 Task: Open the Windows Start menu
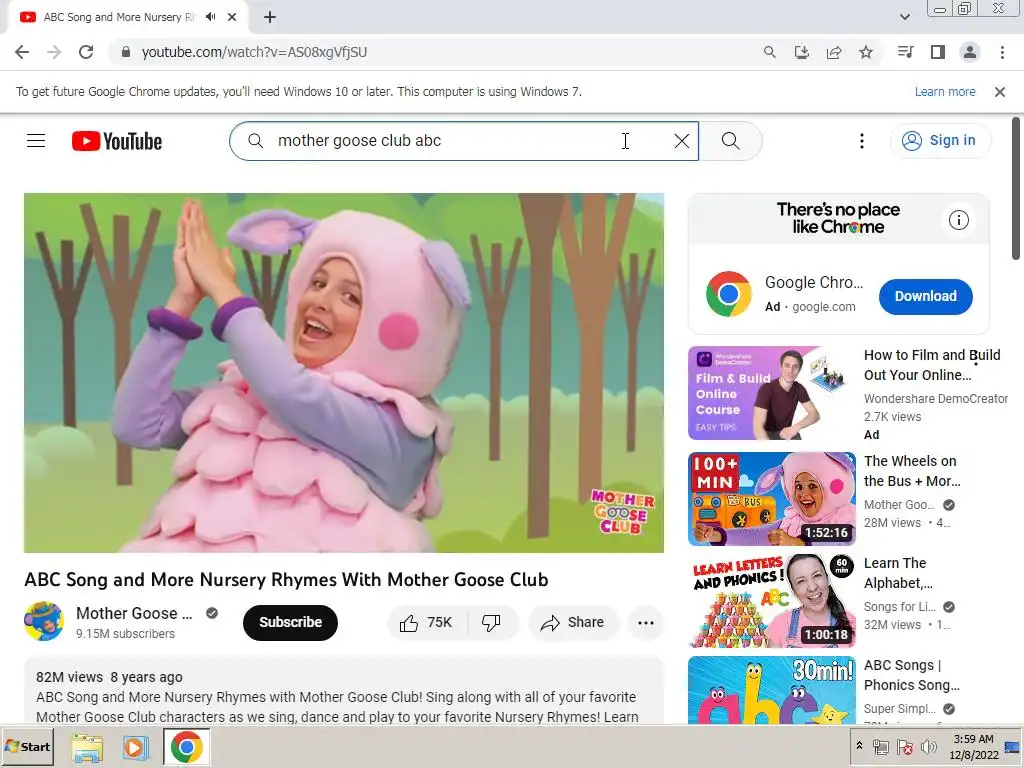tap(27, 746)
